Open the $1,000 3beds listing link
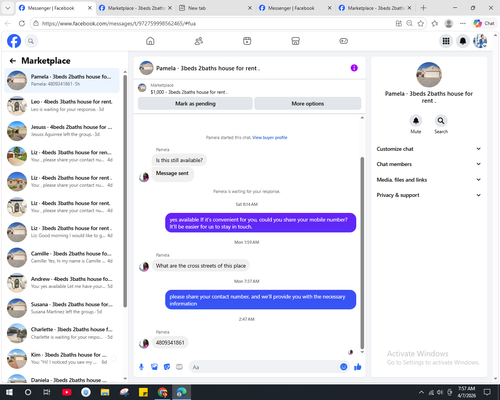500x400 pixels. (x=189, y=92)
